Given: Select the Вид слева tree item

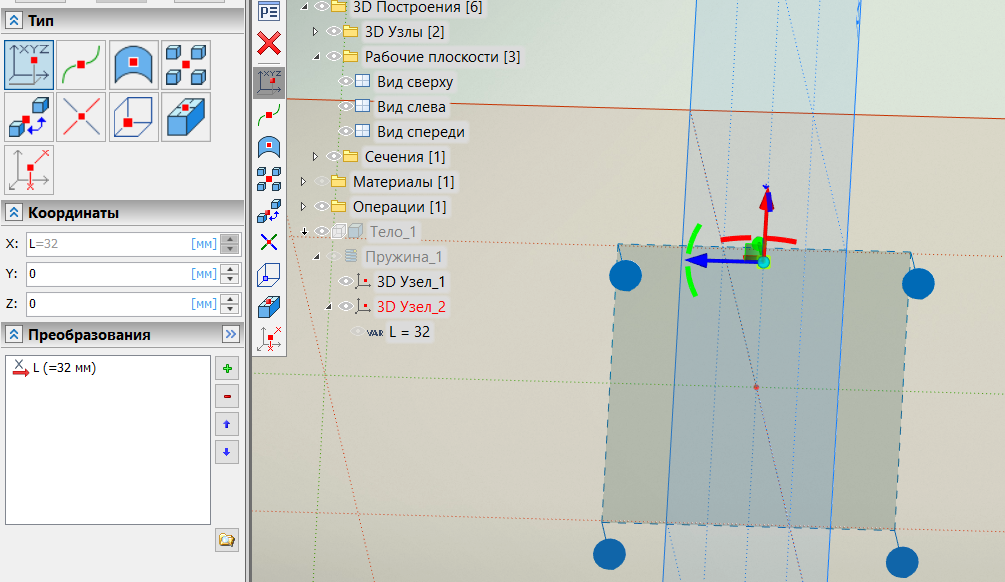Looking at the screenshot, I should 411,107.
